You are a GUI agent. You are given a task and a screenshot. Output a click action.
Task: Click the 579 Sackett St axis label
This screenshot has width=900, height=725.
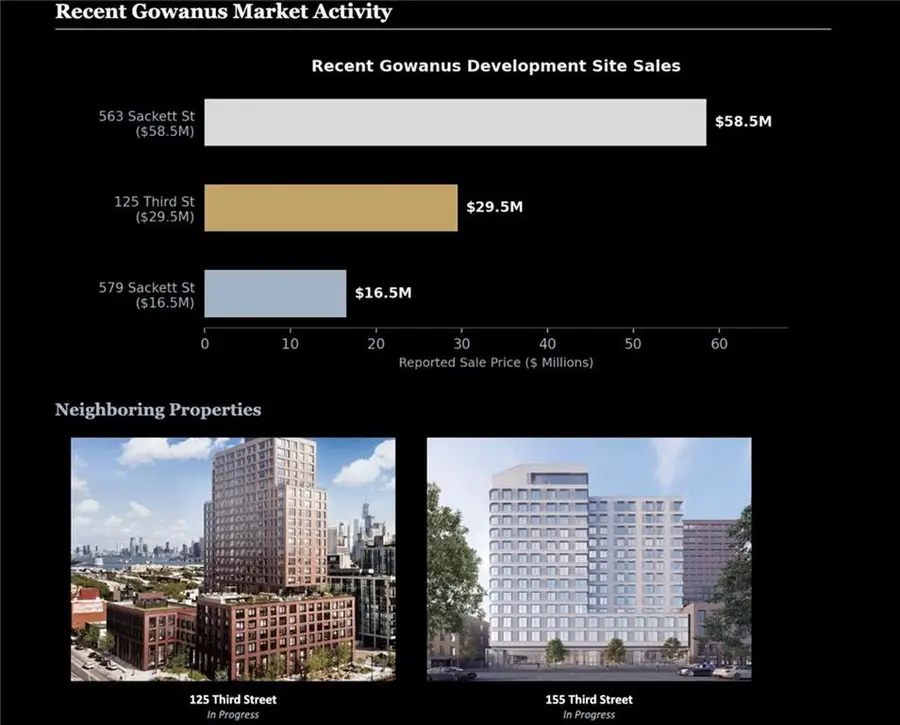click(147, 295)
